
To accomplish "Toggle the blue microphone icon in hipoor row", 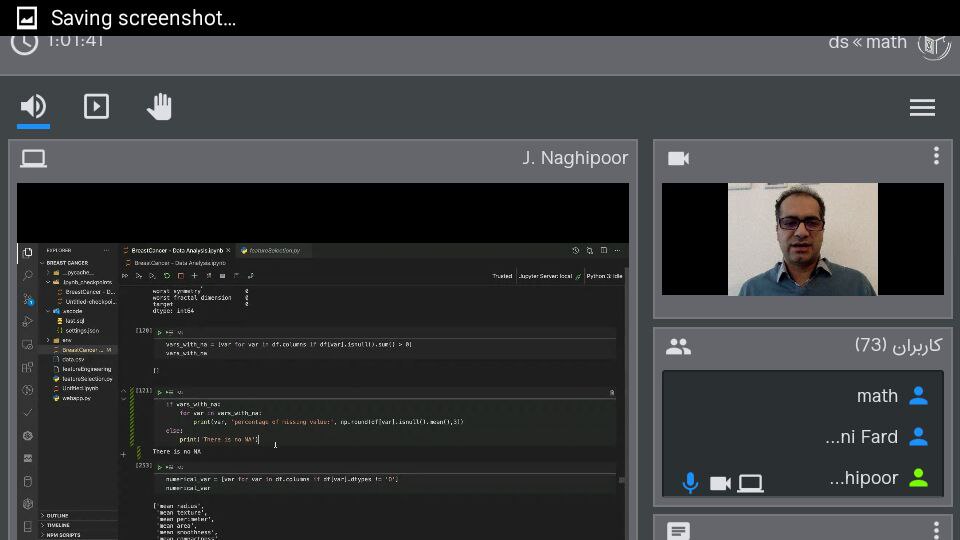I will coord(689,484).
